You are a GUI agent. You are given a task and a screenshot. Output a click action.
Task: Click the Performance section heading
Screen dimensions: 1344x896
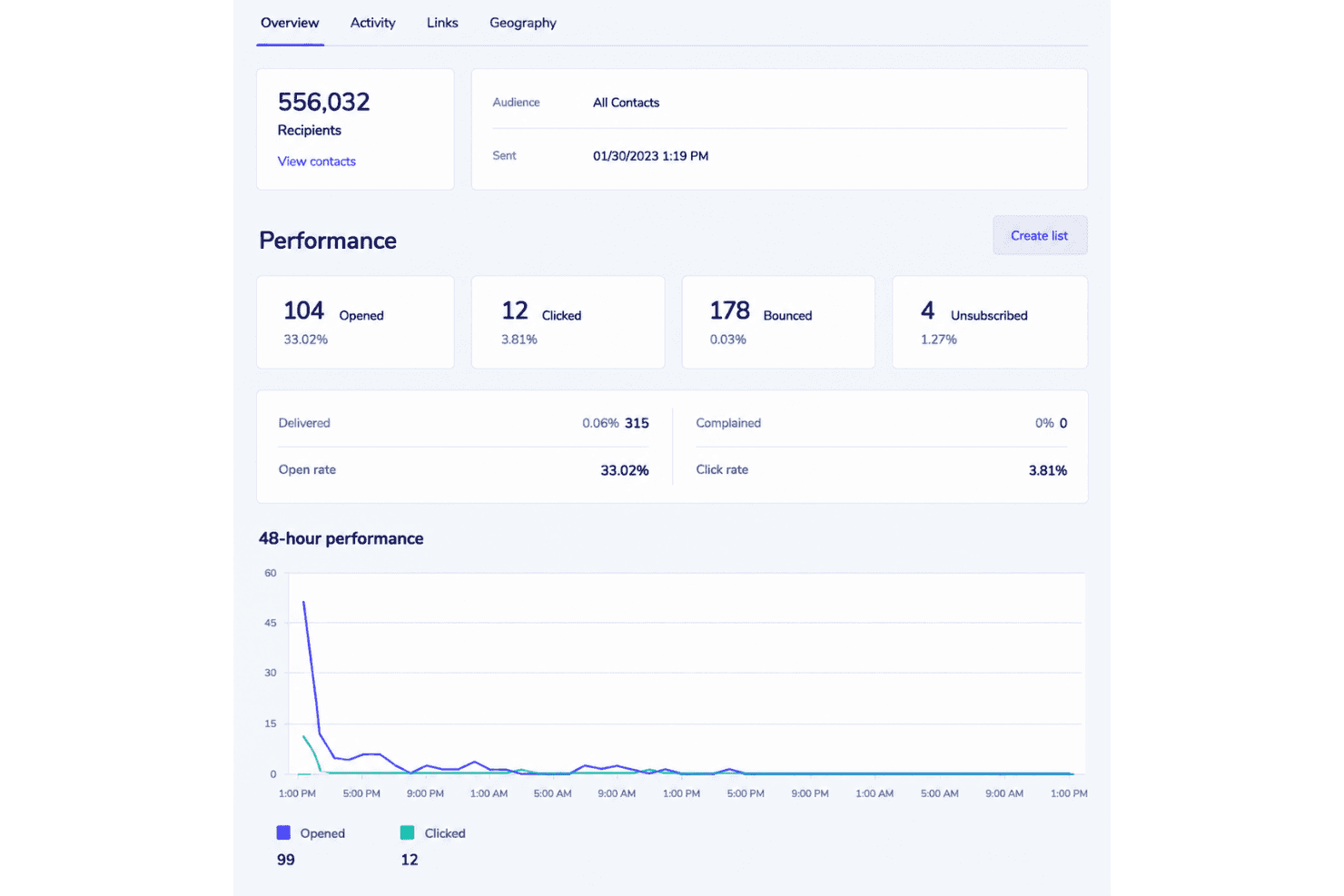(328, 241)
